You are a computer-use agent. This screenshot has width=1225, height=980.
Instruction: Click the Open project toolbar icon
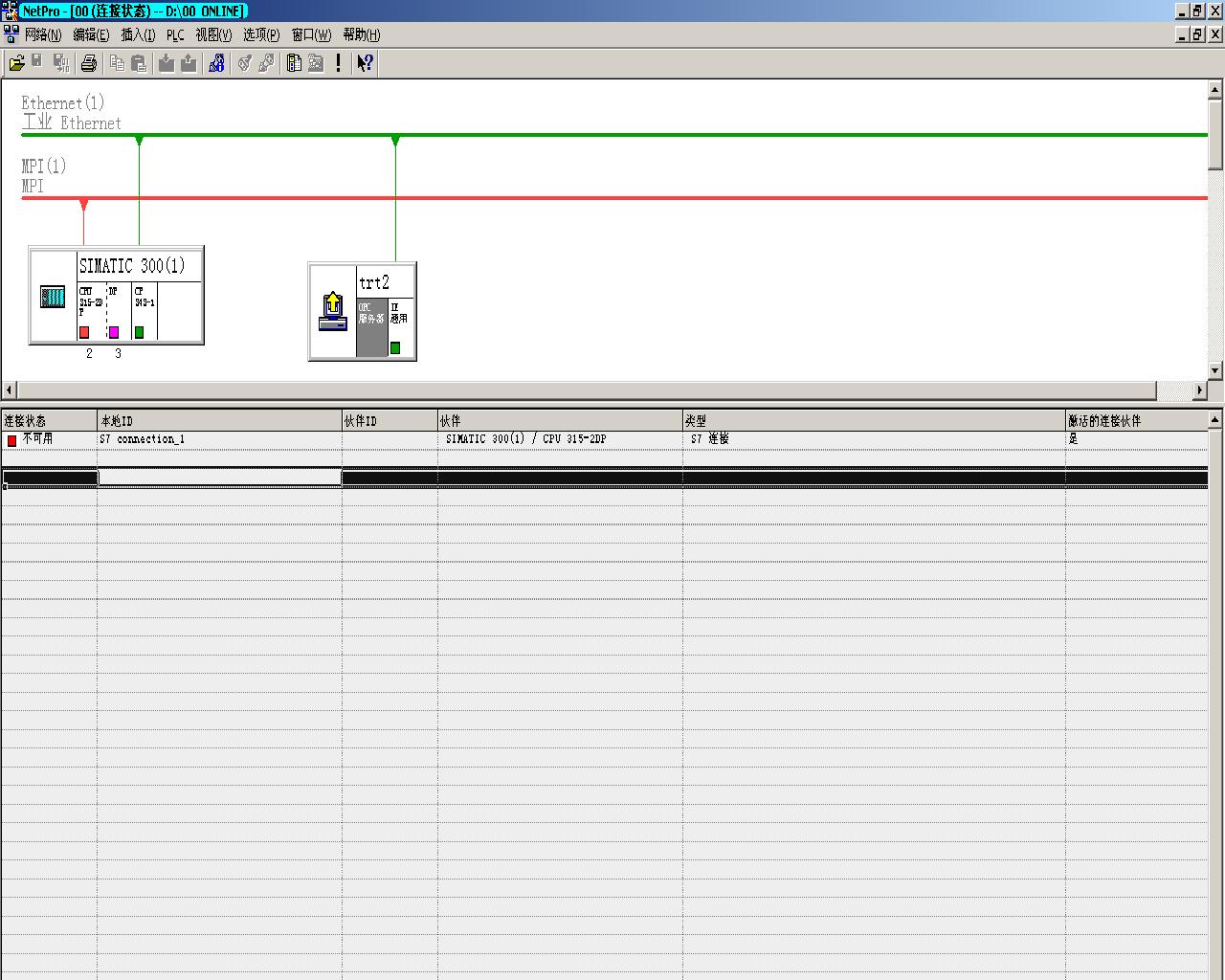pyautogui.click(x=16, y=63)
